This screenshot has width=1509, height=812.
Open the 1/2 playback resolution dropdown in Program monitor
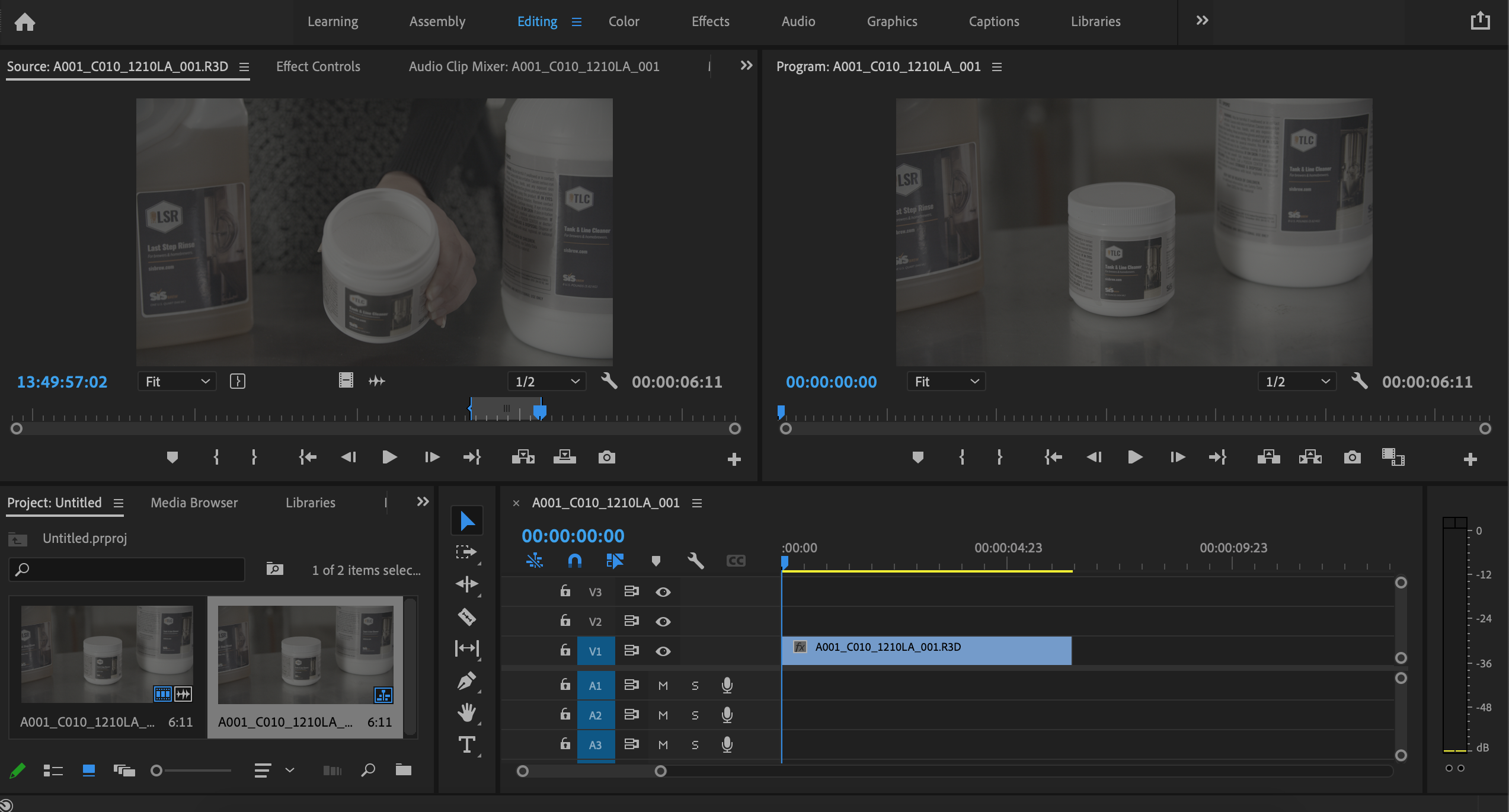[x=1297, y=381]
